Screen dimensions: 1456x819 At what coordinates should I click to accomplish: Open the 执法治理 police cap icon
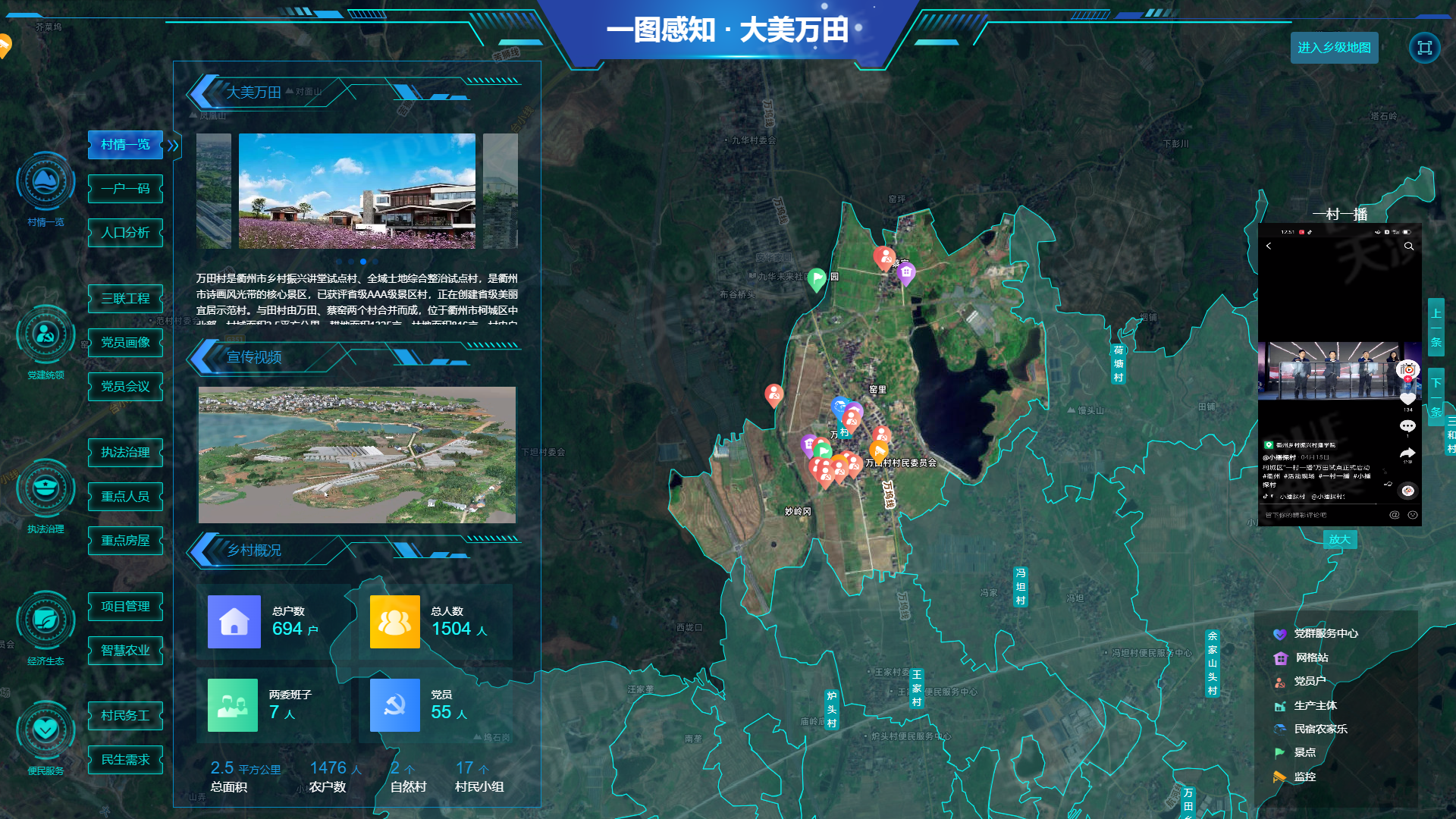45,488
